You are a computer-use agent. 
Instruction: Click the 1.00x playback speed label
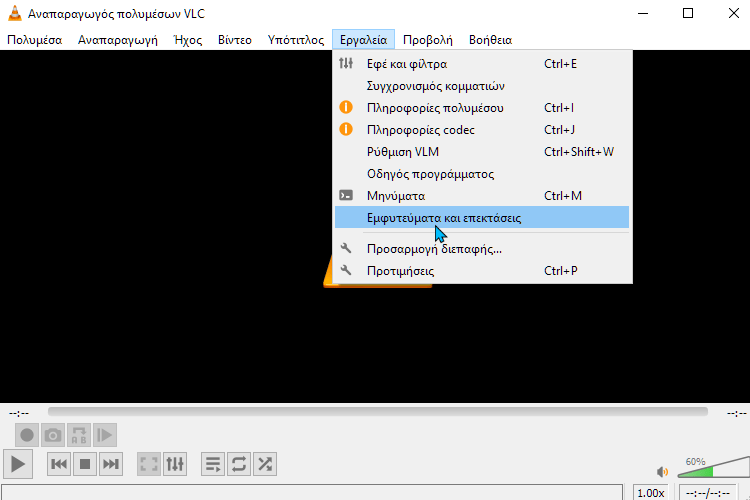(x=651, y=493)
